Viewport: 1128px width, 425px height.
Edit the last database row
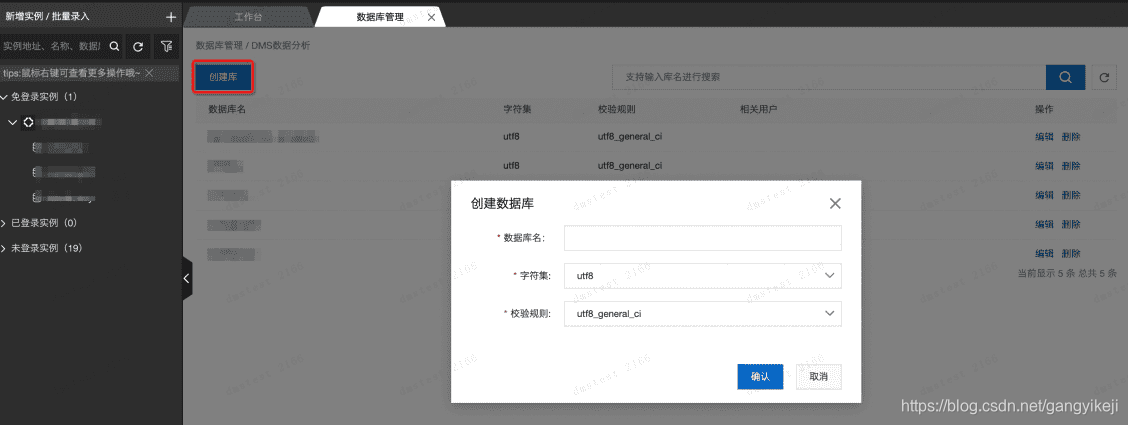1044,253
